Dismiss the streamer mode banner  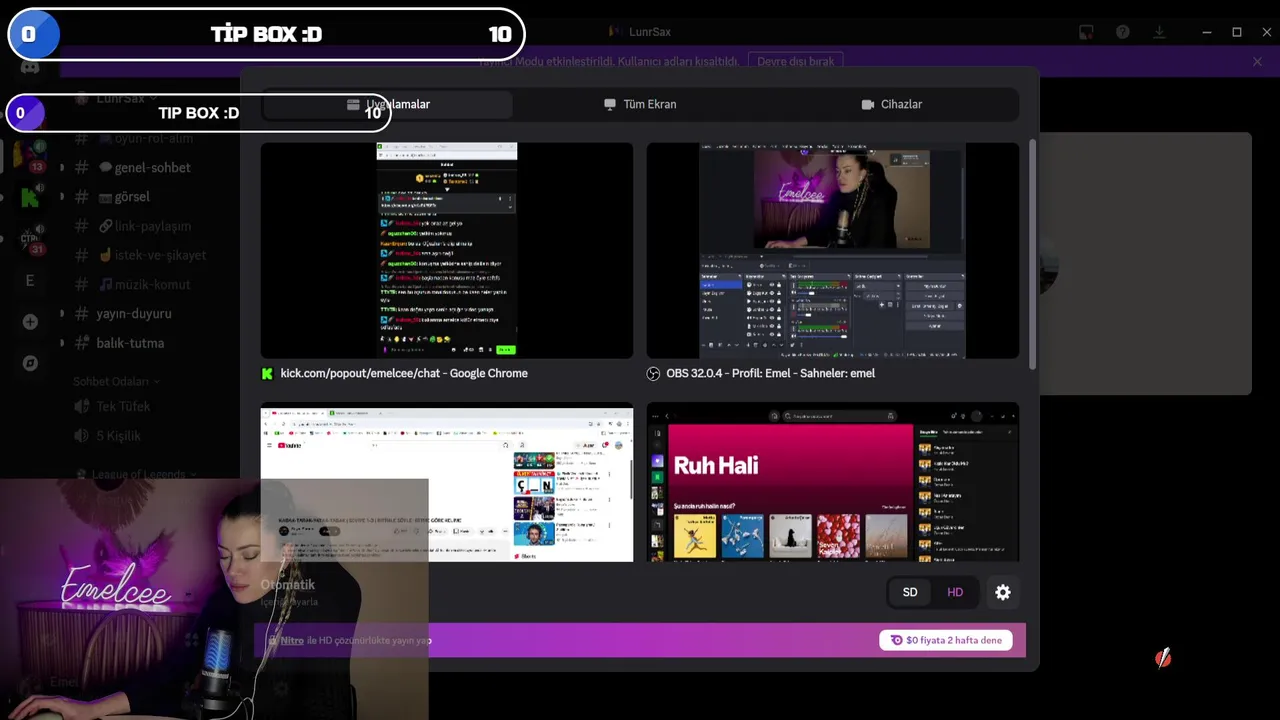[x=1257, y=61]
